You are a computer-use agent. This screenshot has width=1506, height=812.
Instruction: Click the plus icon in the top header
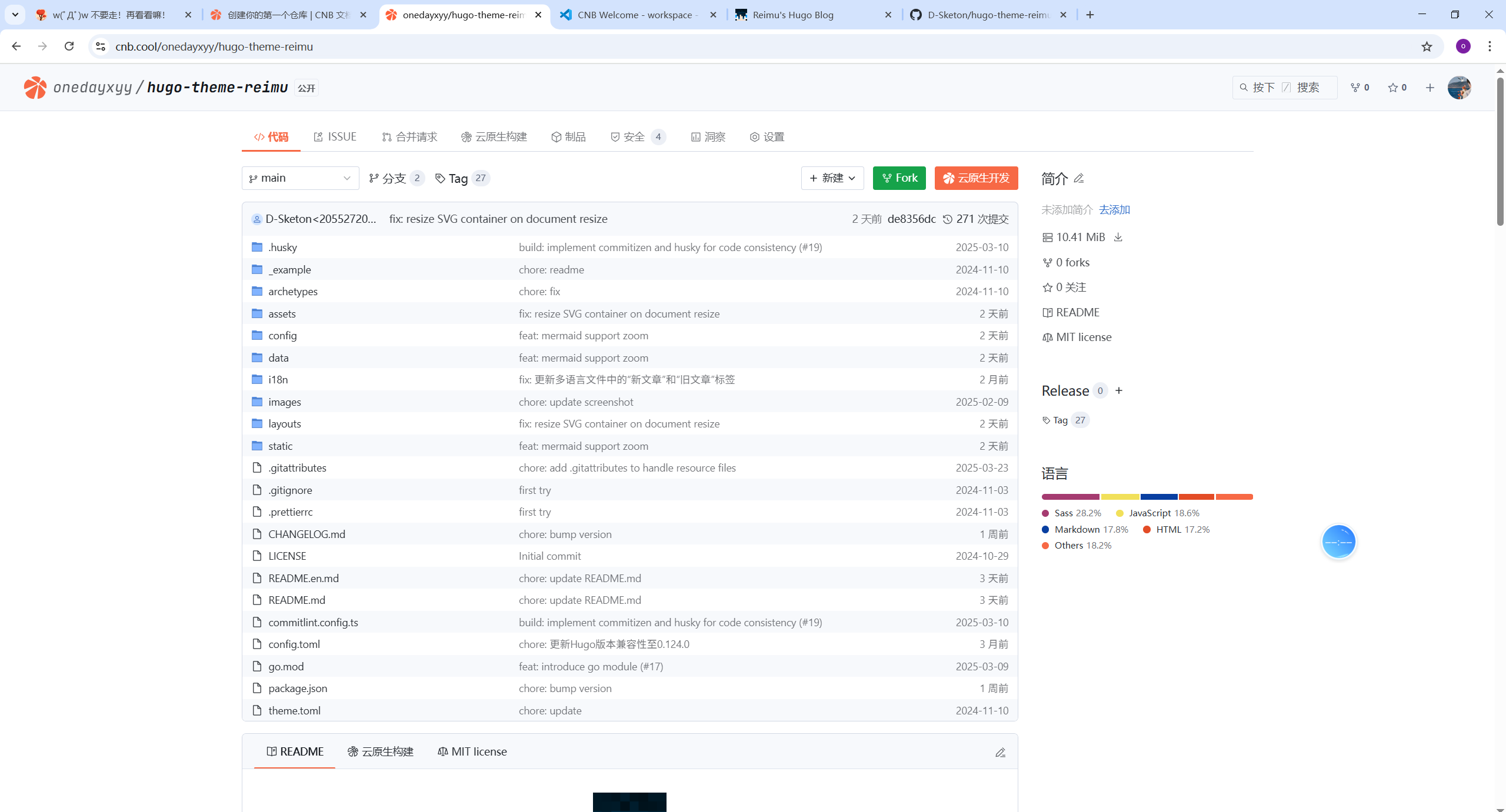(x=1430, y=88)
